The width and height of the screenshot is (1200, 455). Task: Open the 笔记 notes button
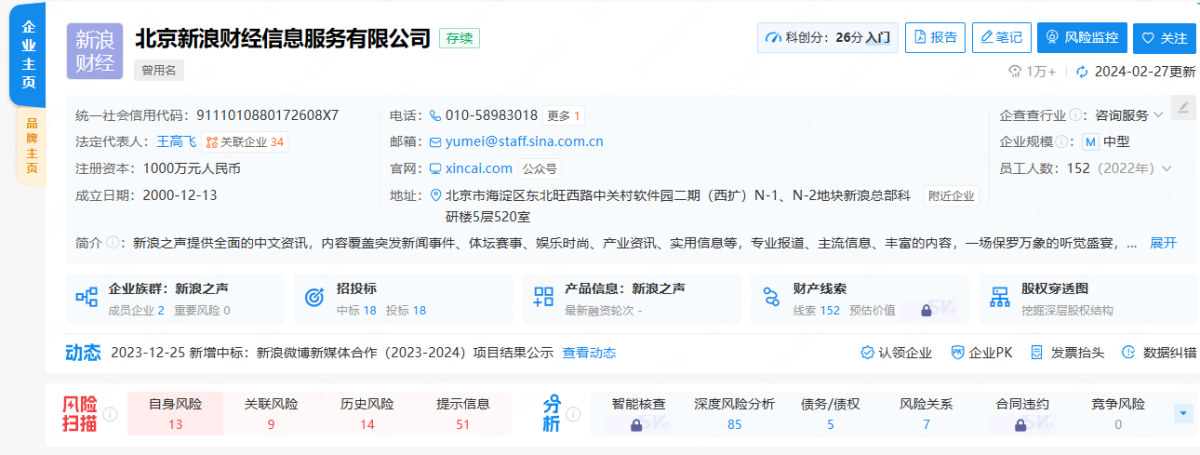pos(1001,37)
